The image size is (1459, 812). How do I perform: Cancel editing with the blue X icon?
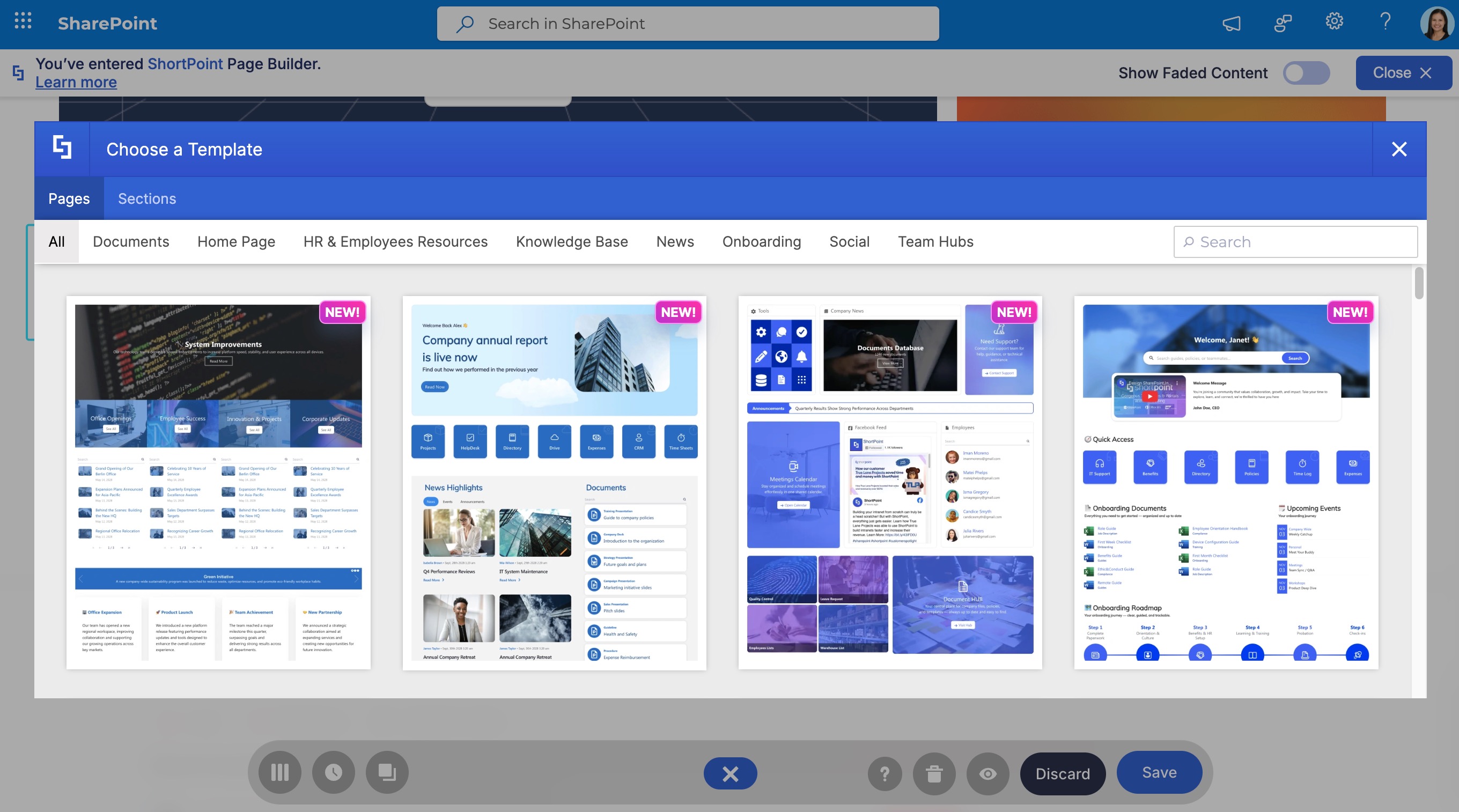[x=729, y=773]
